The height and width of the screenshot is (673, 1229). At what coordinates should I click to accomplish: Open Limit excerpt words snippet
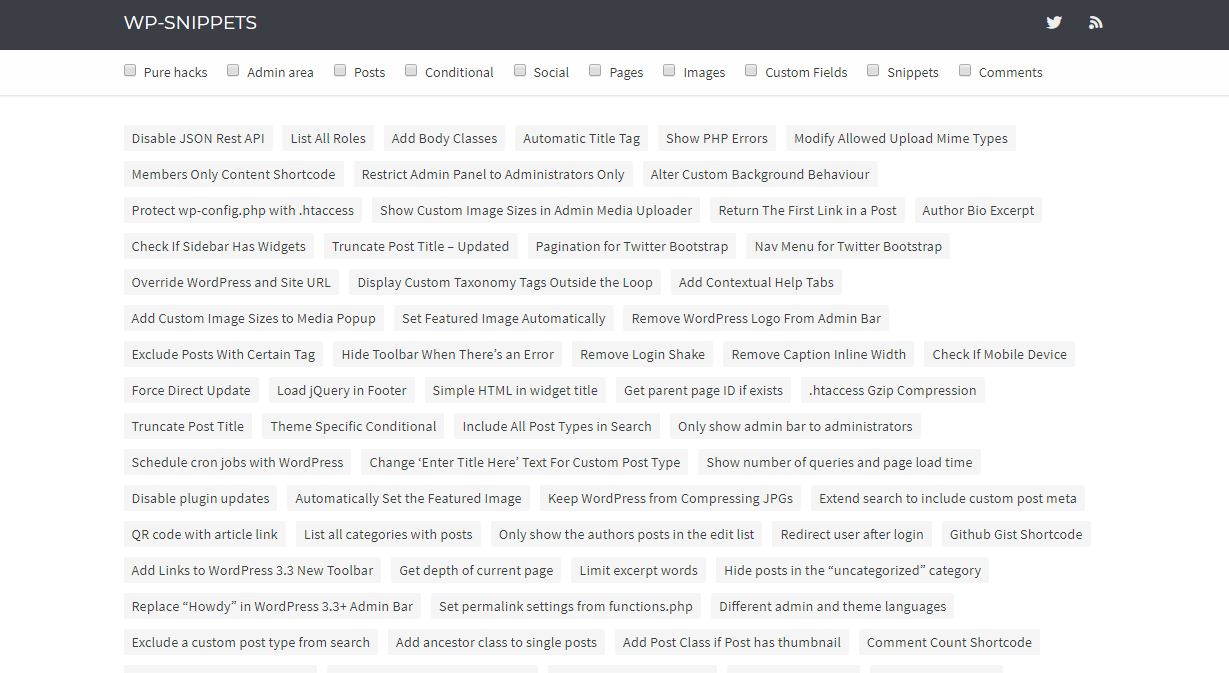(639, 570)
